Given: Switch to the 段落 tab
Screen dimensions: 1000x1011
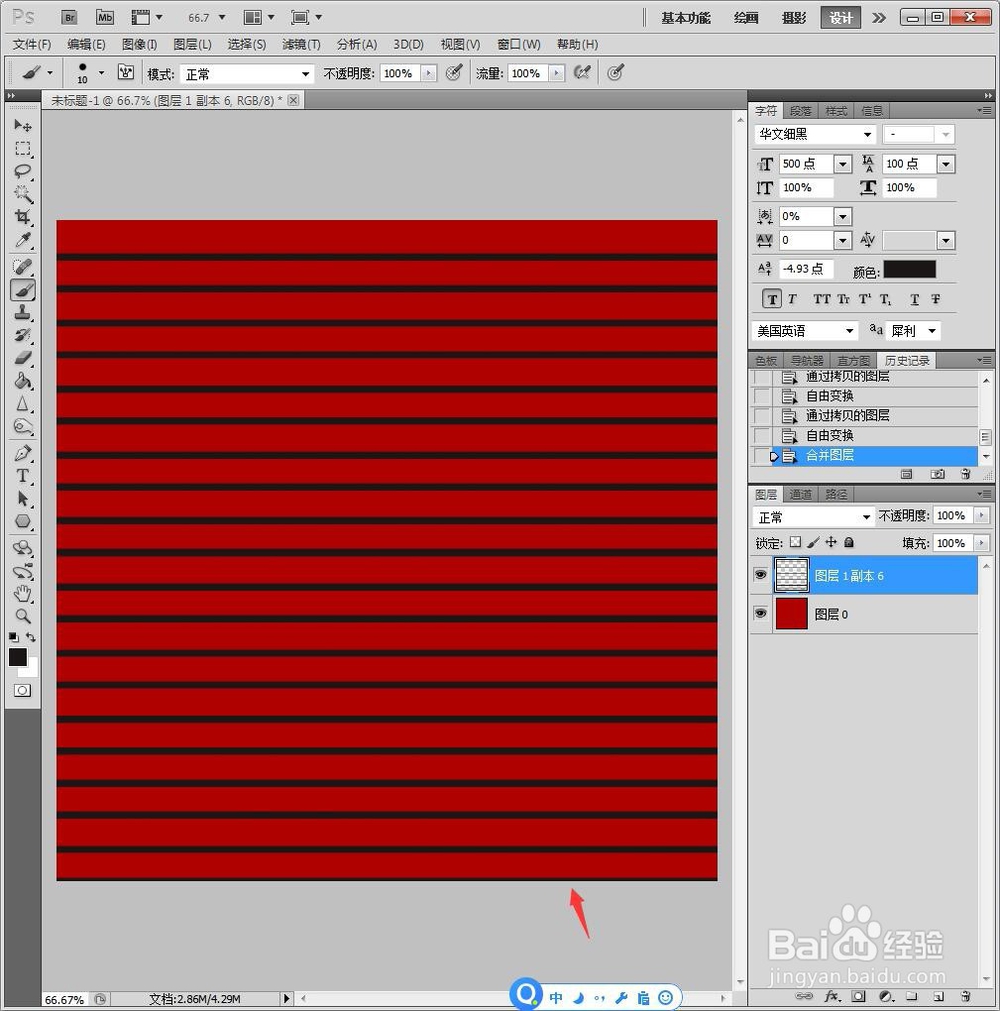Looking at the screenshot, I should (800, 111).
